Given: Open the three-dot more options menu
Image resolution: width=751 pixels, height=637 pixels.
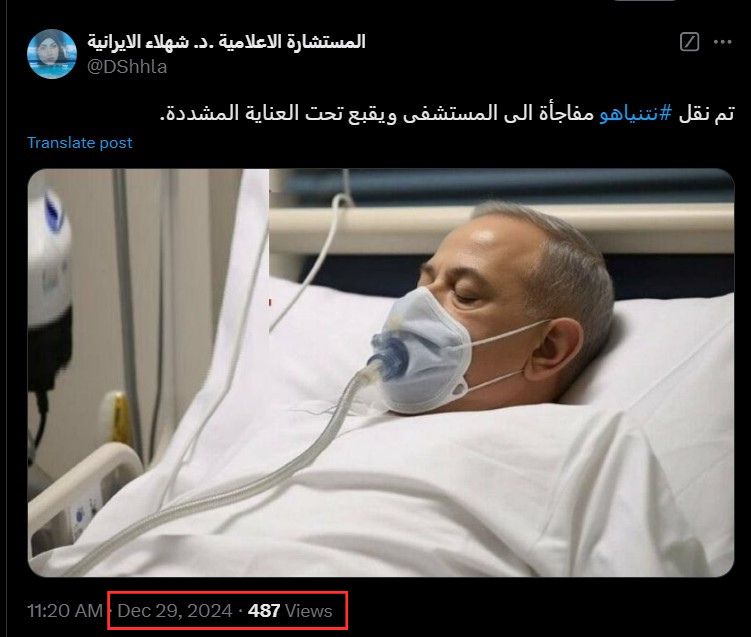Looking at the screenshot, I should [x=722, y=42].
